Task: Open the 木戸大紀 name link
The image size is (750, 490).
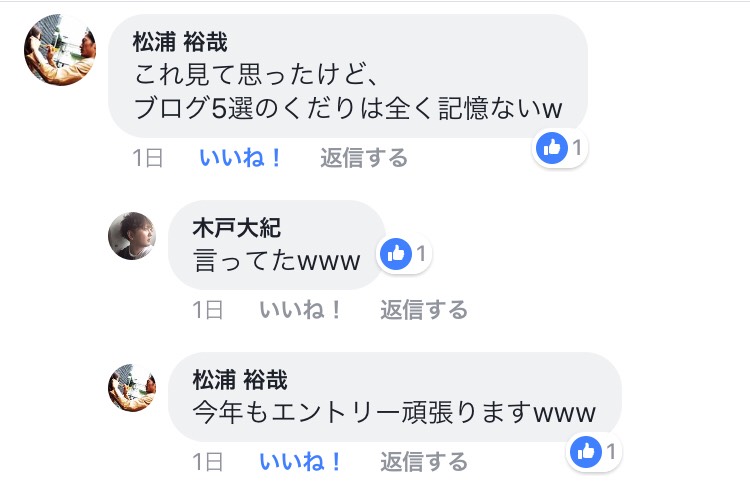Action: [x=236, y=228]
